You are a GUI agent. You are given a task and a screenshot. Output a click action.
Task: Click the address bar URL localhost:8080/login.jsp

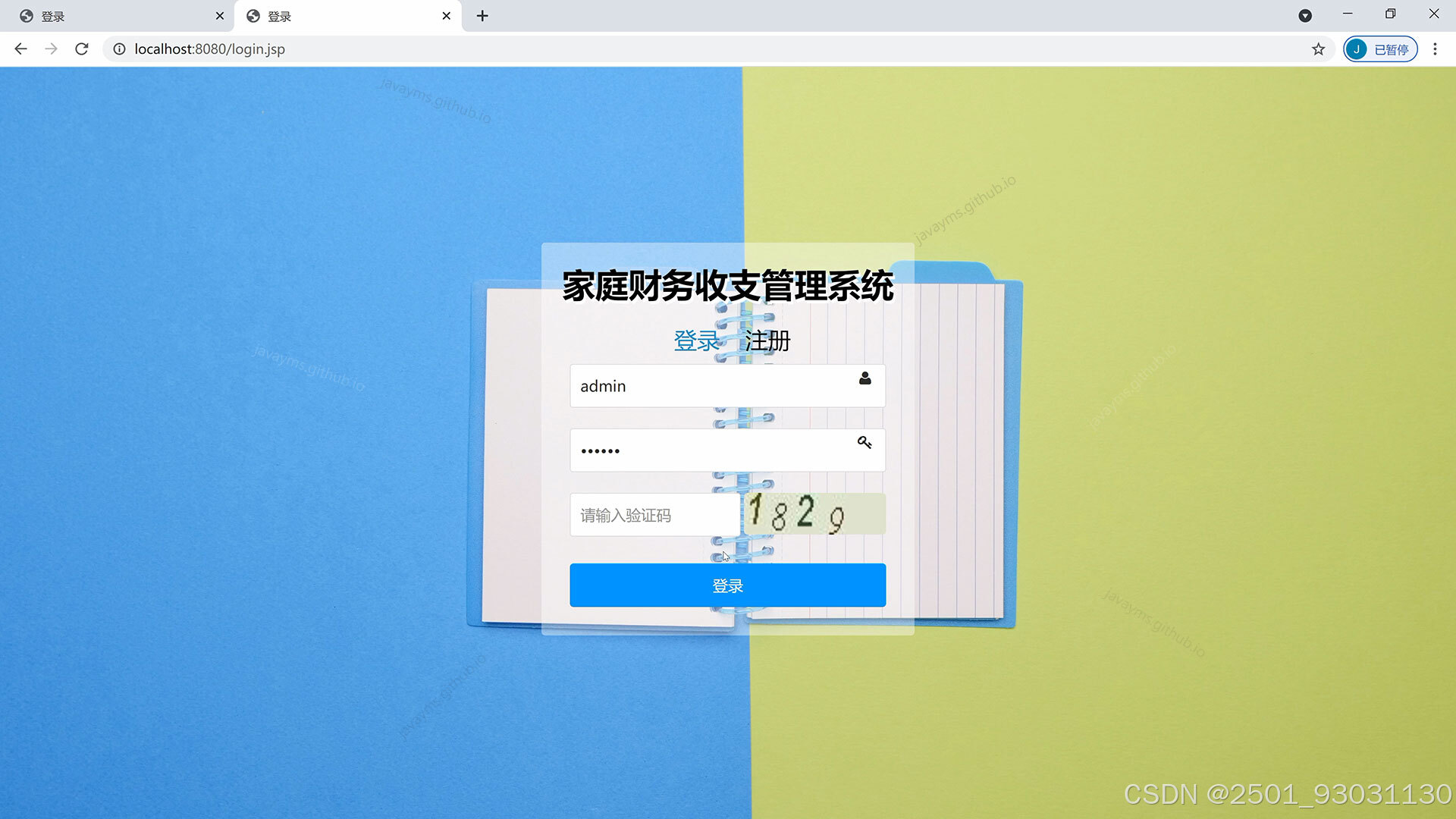(x=210, y=49)
